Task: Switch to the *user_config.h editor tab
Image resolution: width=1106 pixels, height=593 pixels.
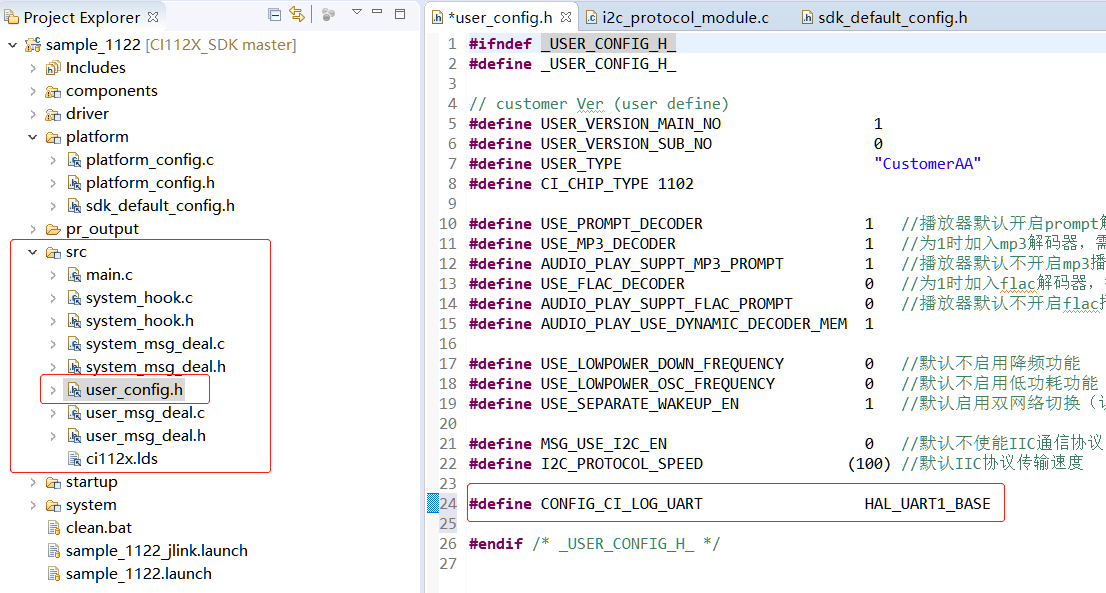Action: 500,18
